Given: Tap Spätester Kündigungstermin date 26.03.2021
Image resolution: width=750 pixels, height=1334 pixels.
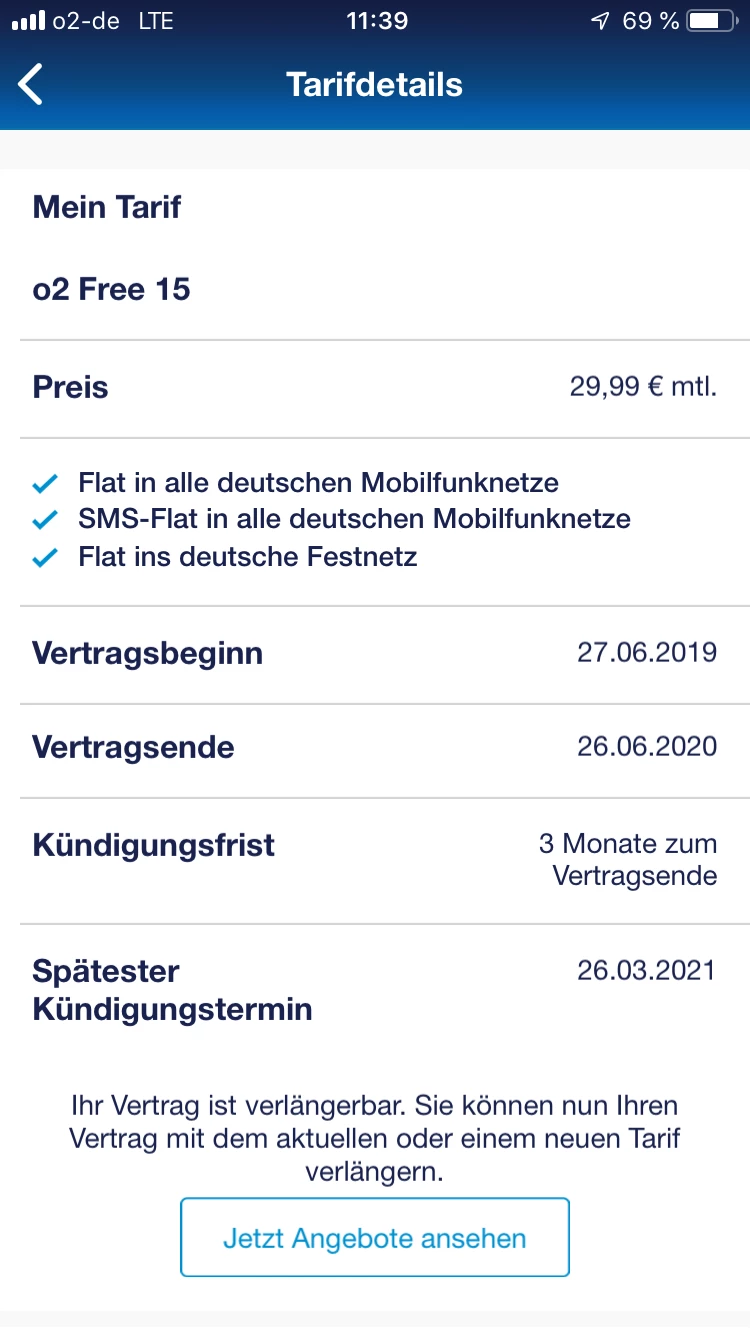Looking at the screenshot, I should click(x=647, y=970).
